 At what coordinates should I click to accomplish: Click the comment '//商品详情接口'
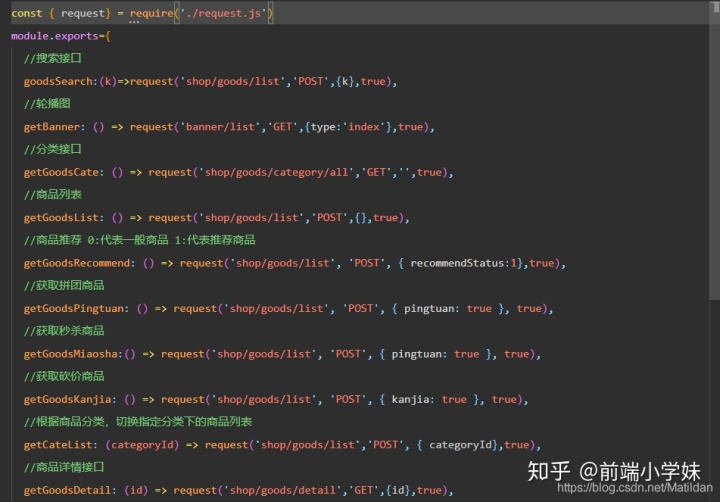click(64, 468)
